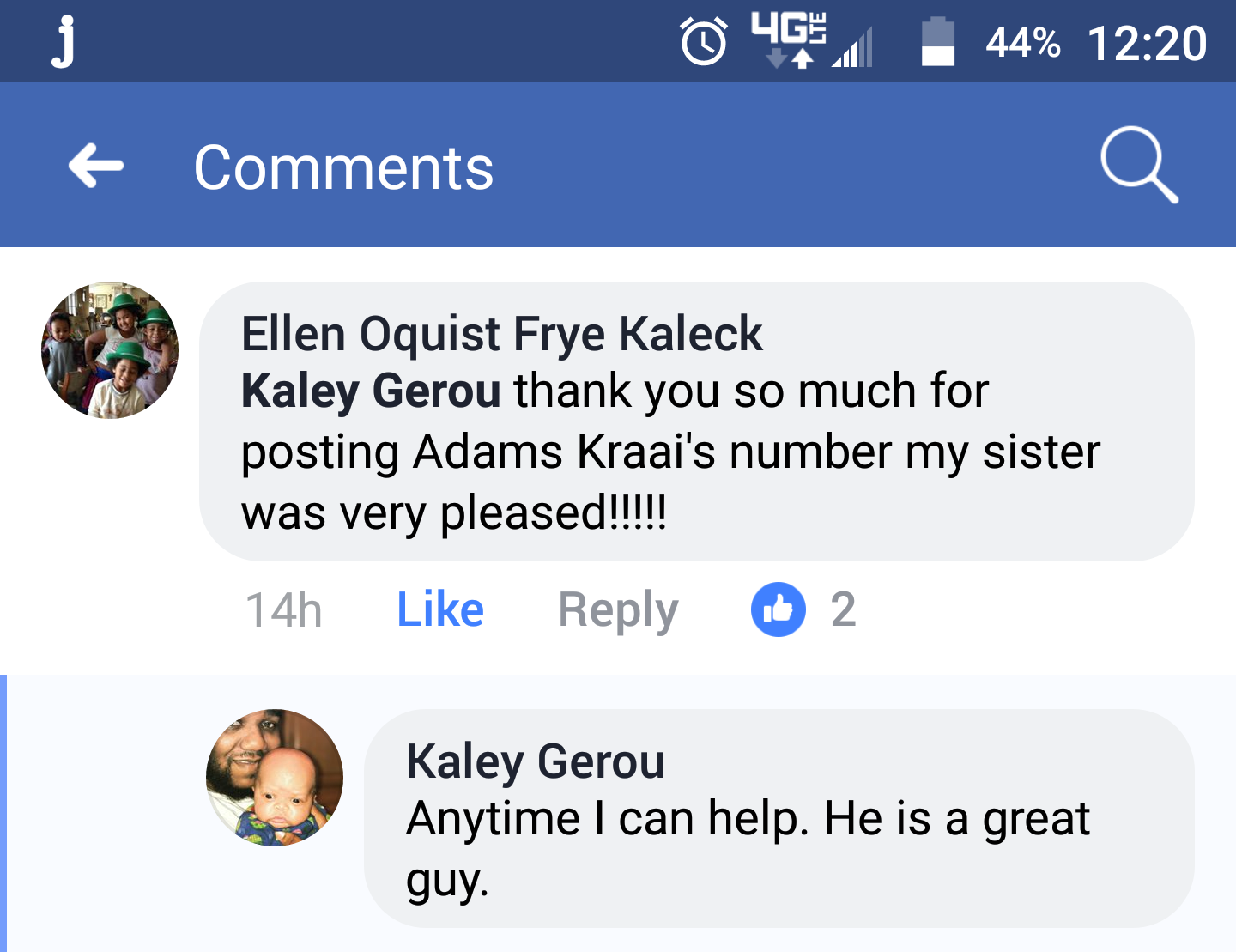Viewport: 1236px width, 952px height.
Task: View the reaction count of 2
Action: click(843, 609)
